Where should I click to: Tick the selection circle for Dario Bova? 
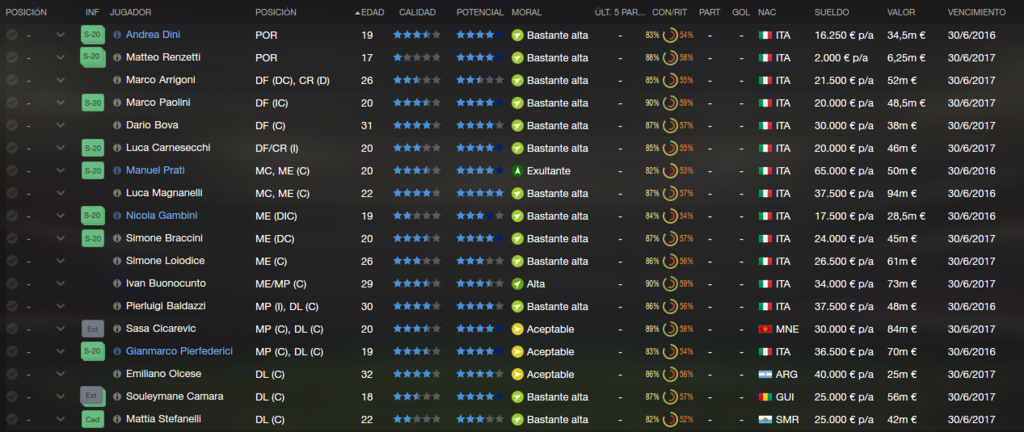12,125
